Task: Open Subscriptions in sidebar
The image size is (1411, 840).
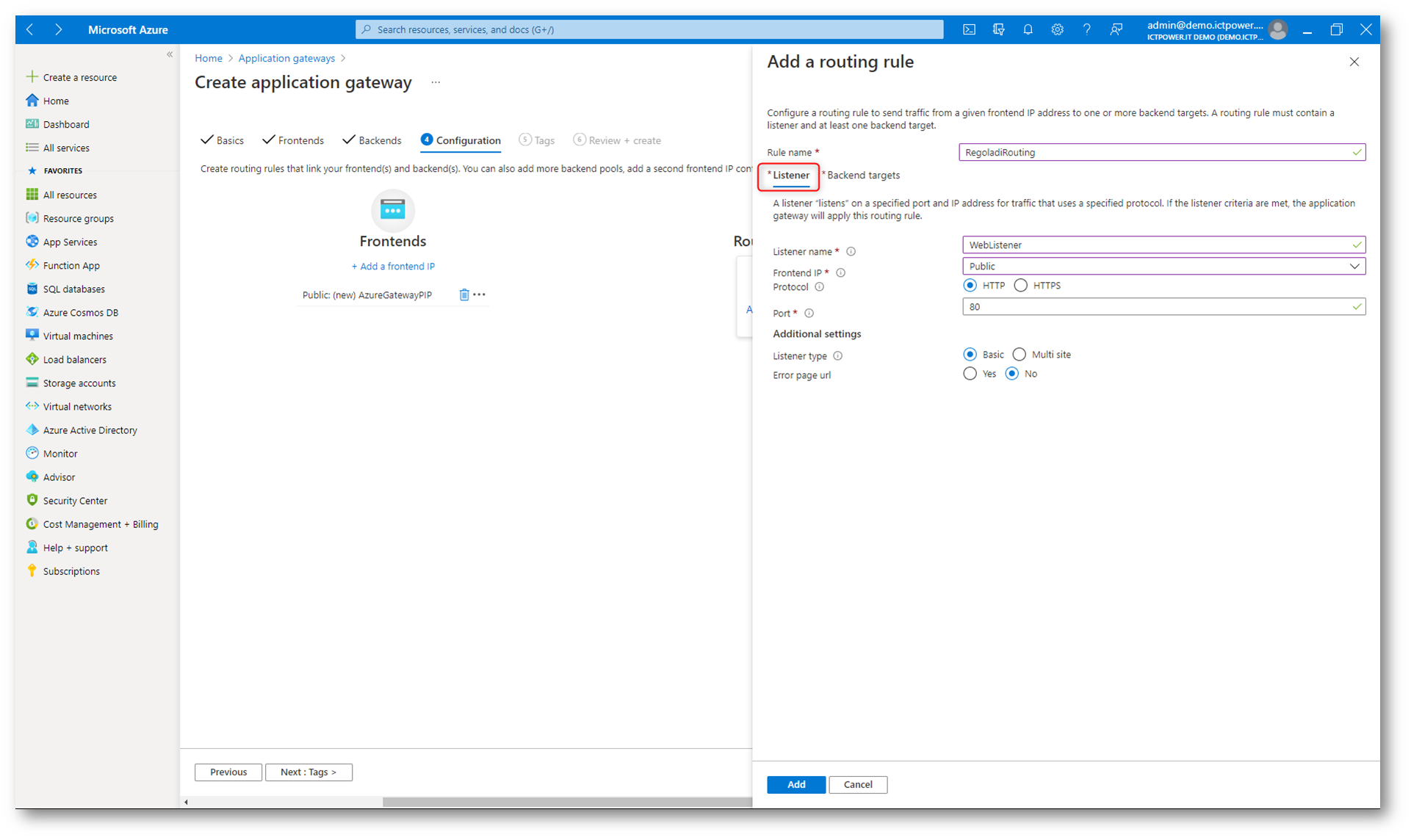Action: coord(71,571)
